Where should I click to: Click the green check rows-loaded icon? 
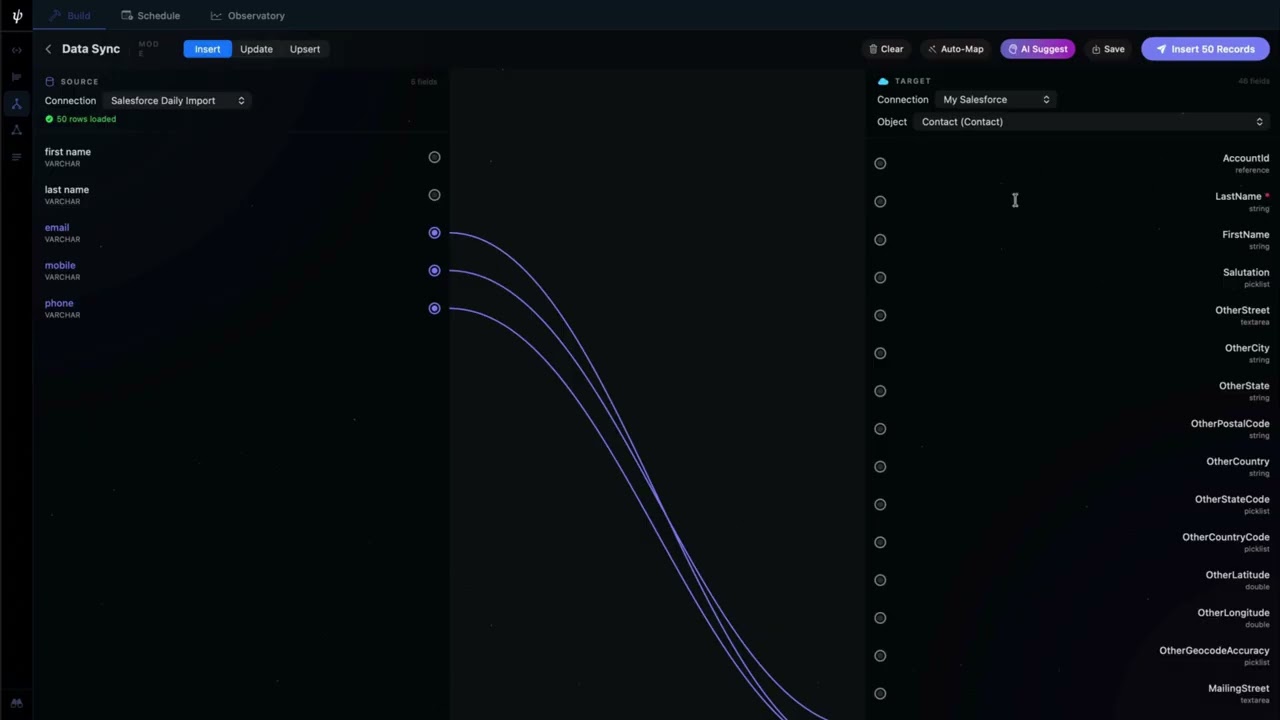[x=49, y=119]
